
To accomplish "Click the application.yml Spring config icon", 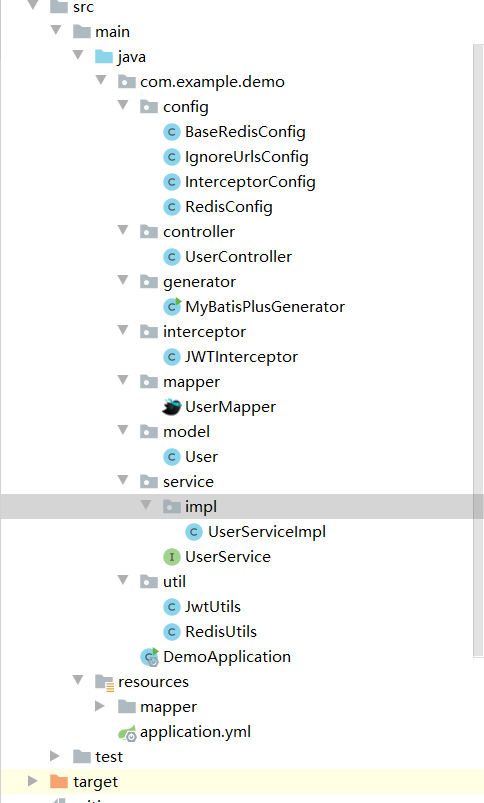I will [127, 733].
